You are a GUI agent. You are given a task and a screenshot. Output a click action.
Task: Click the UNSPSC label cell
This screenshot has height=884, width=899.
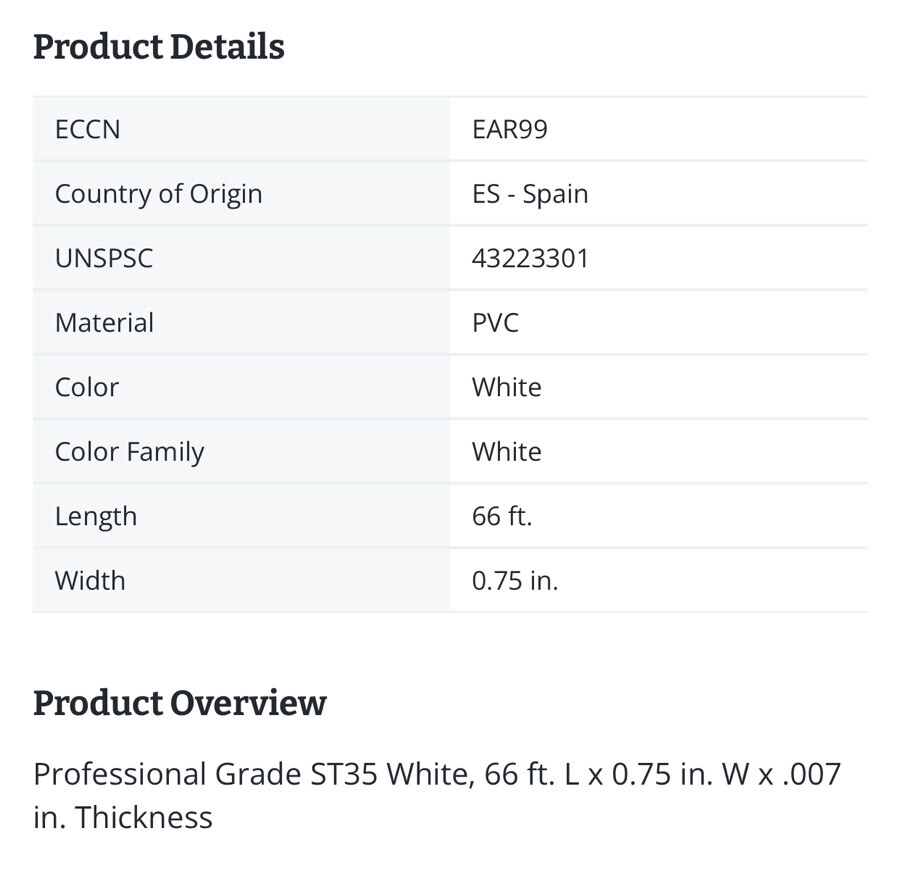pos(241,258)
